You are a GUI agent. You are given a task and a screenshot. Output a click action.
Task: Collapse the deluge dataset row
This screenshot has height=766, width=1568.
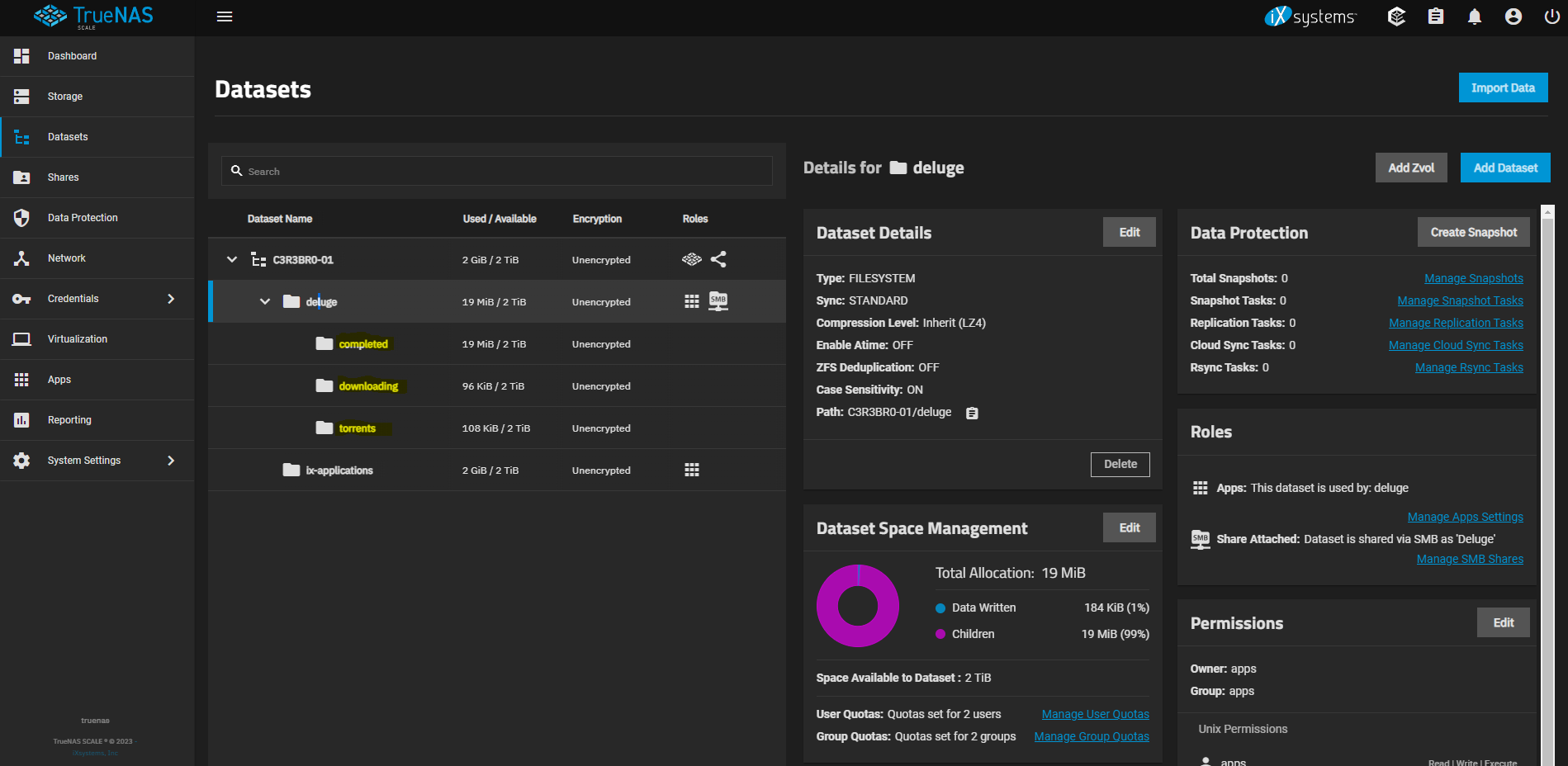coord(265,301)
